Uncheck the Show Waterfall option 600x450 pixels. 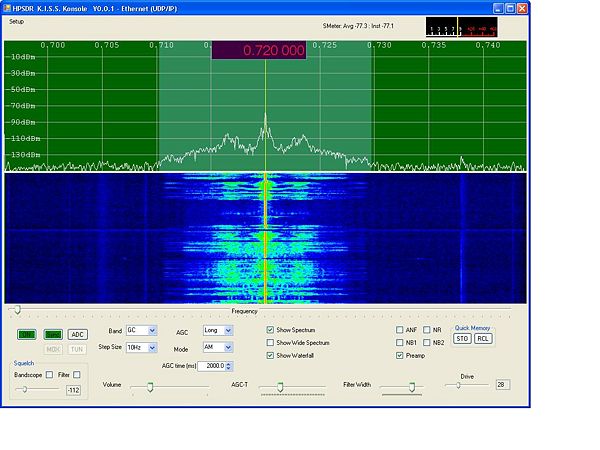tap(271, 355)
